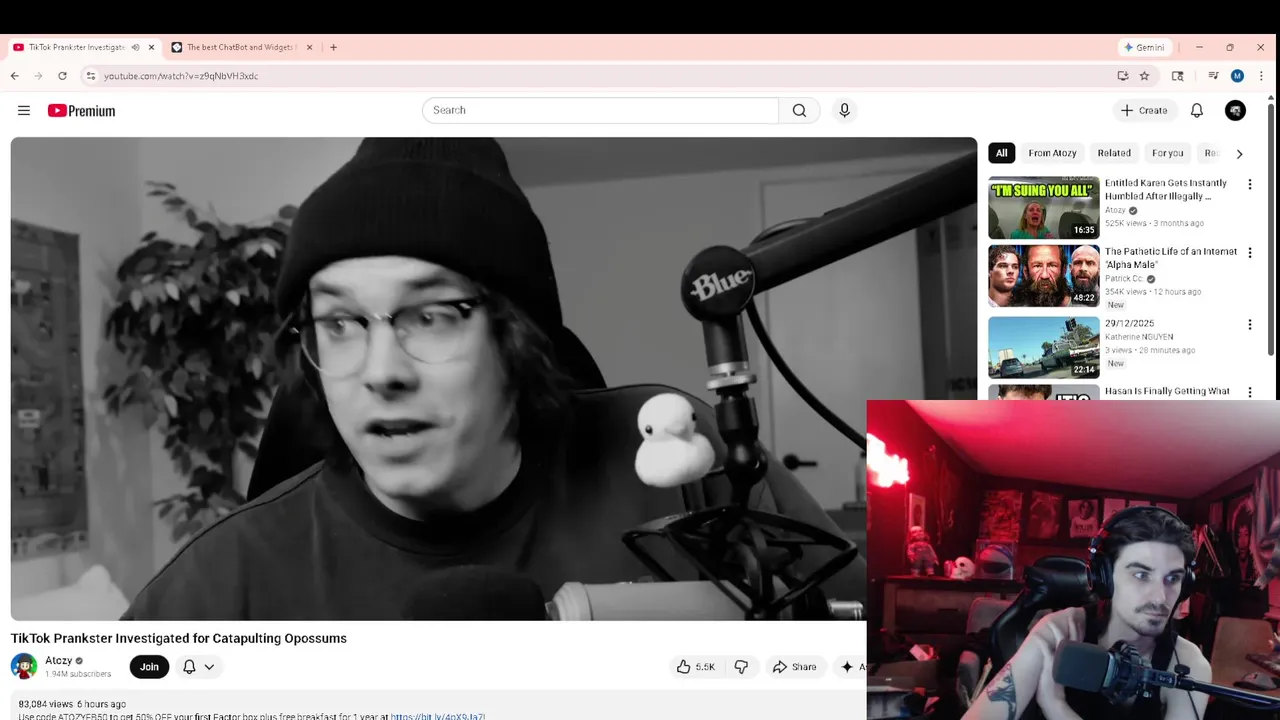The height and width of the screenshot is (720, 1280).
Task: Click the Katherine NGUYEN channel name
Action: pyautogui.click(x=1139, y=337)
